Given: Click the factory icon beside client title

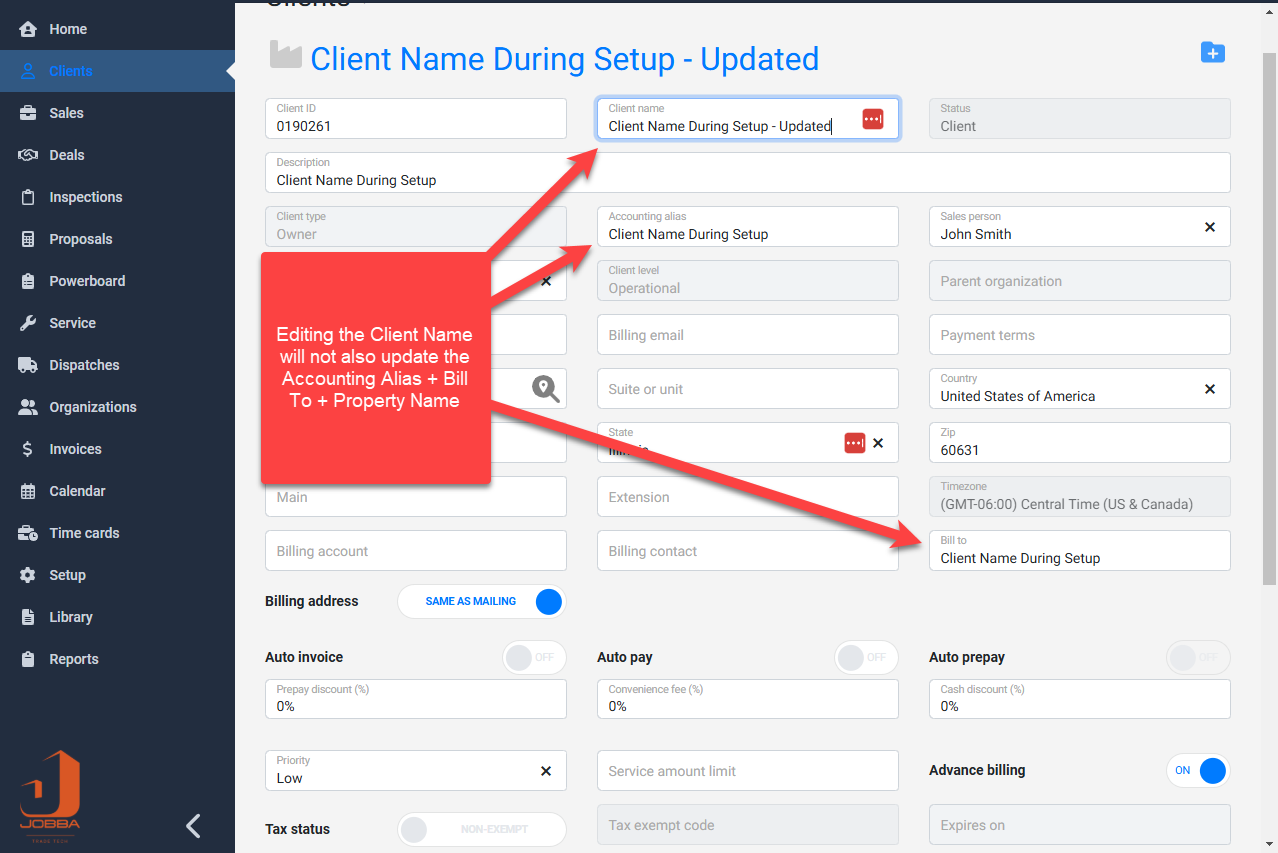Looking at the screenshot, I should click(x=286, y=56).
